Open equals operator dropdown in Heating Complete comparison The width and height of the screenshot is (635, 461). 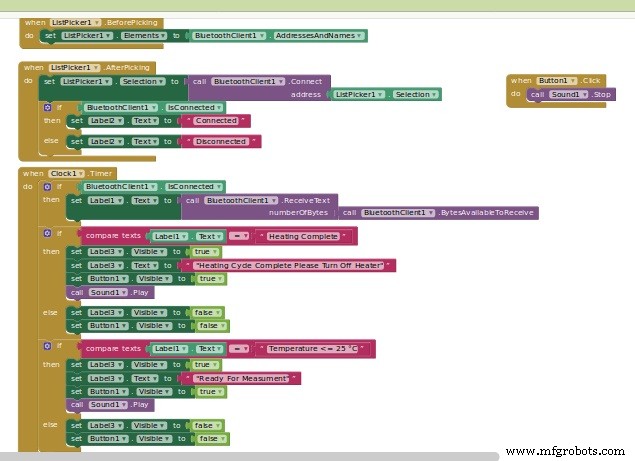[x=239, y=236]
